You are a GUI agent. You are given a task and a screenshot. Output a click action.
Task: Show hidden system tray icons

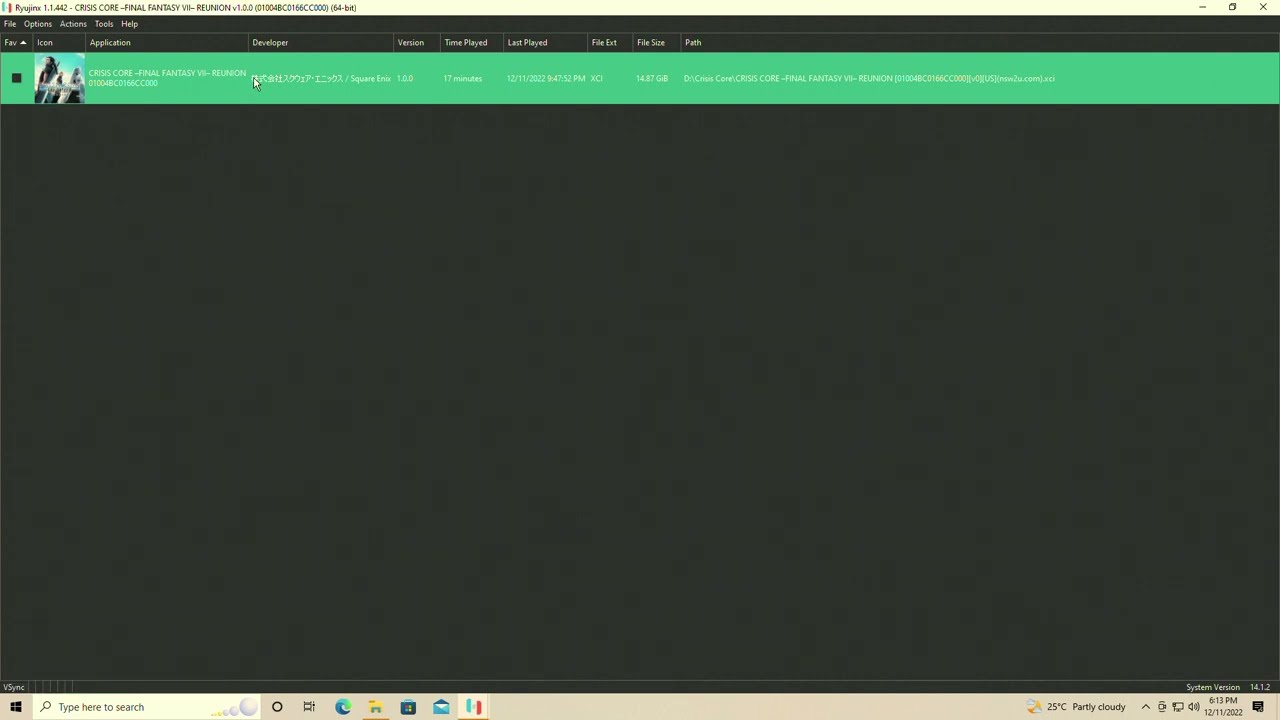(1146, 707)
